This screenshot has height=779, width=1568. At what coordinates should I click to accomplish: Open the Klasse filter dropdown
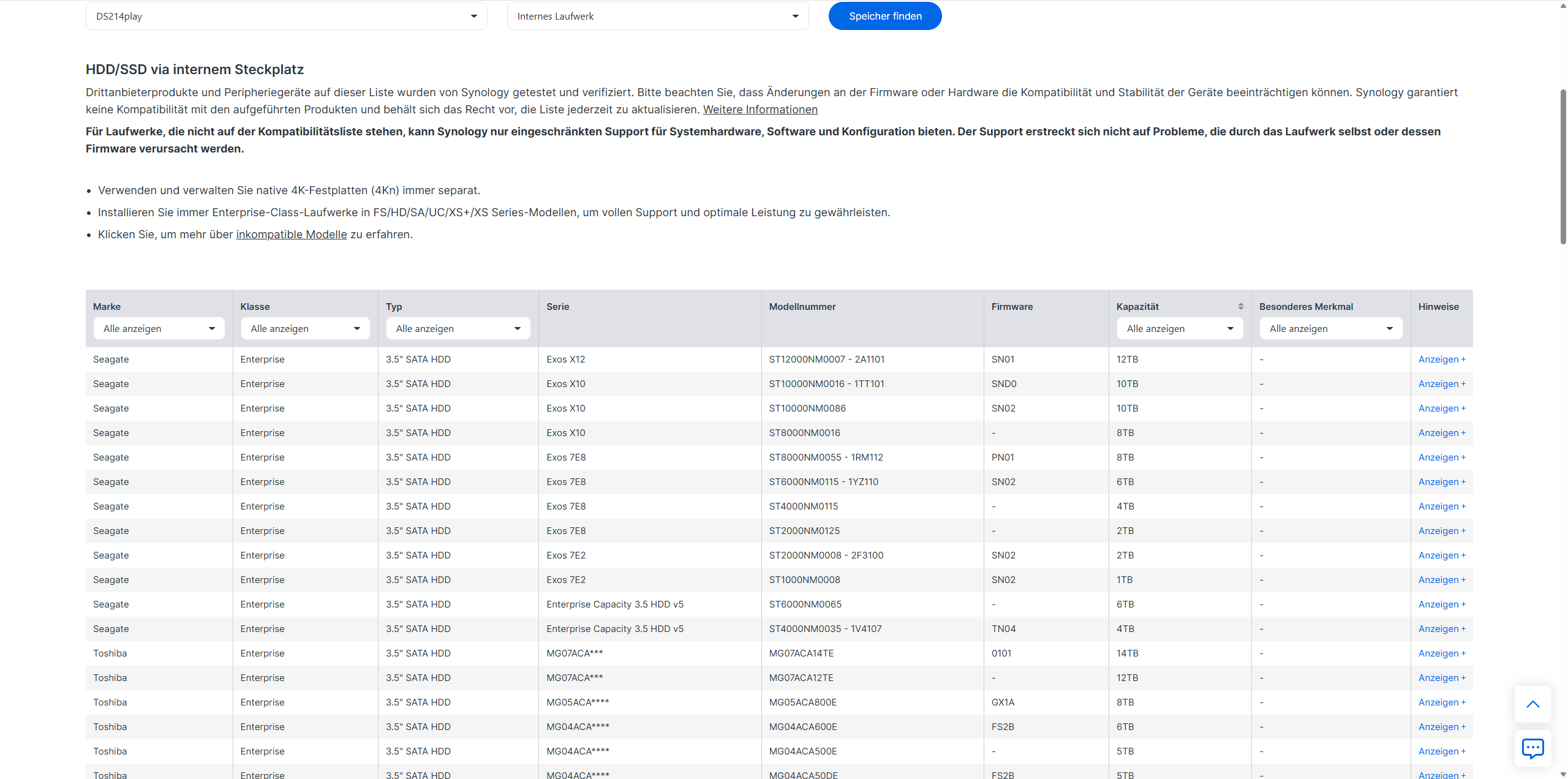point(305,329)
